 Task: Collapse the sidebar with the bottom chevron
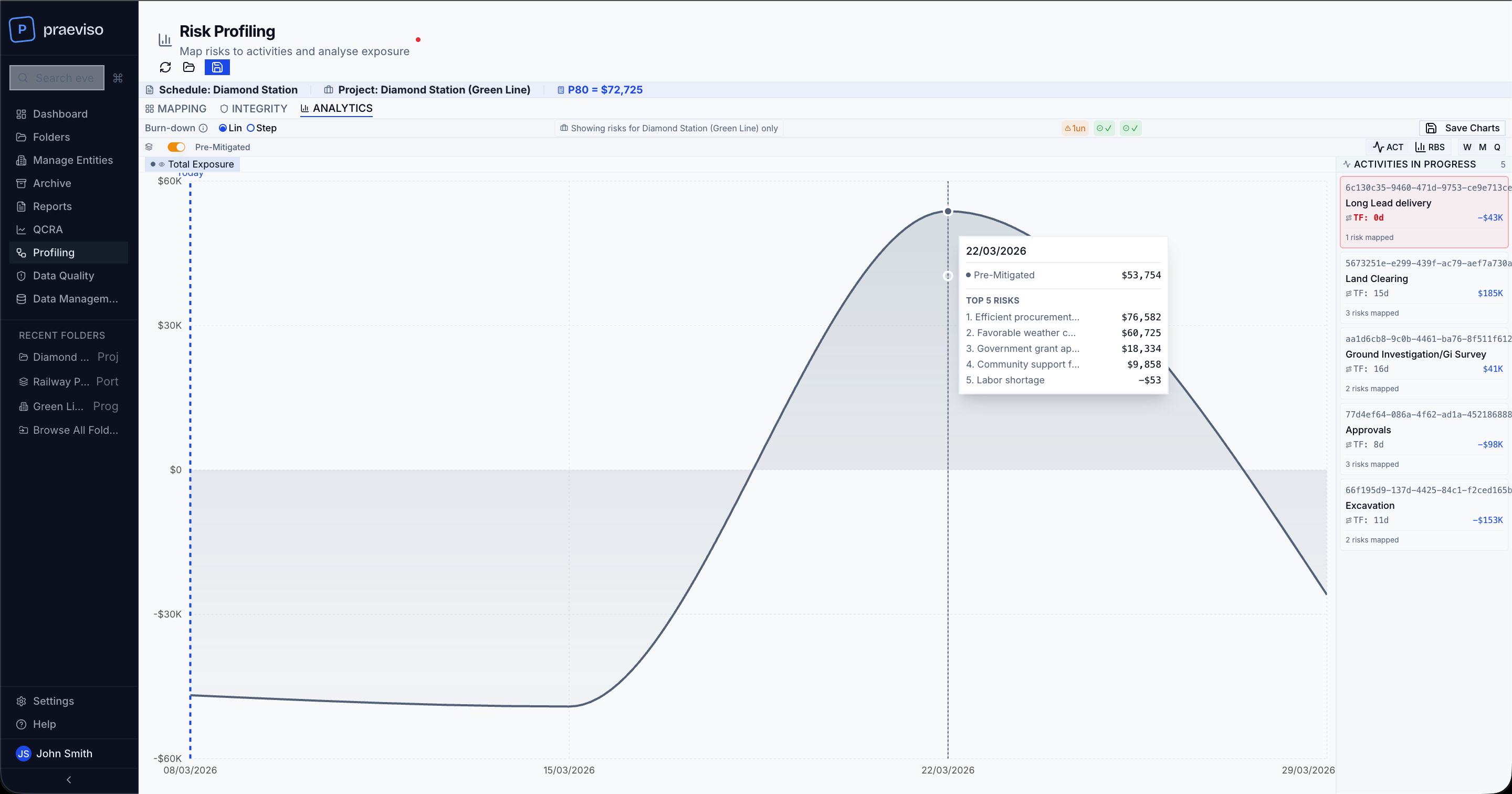(69, 780)
